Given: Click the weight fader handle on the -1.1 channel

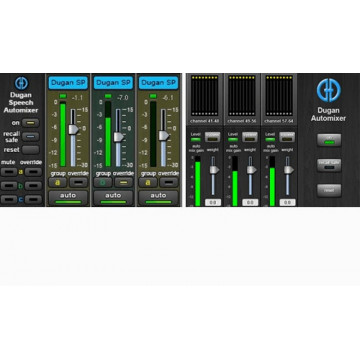Looking at the screenshot, I should [x=73, y=129].
